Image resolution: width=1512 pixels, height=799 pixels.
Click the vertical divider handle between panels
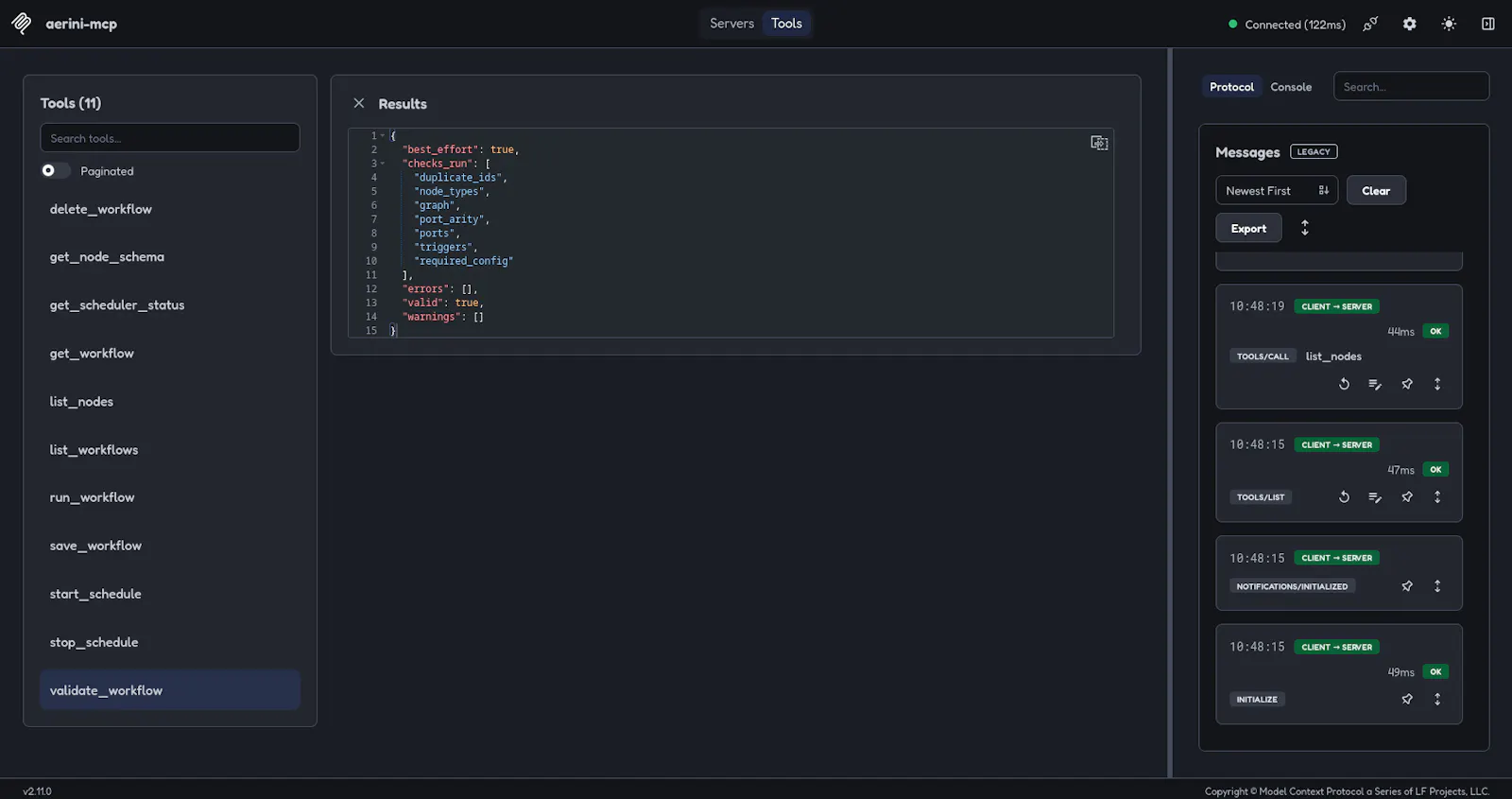(x=1170, y=413)
